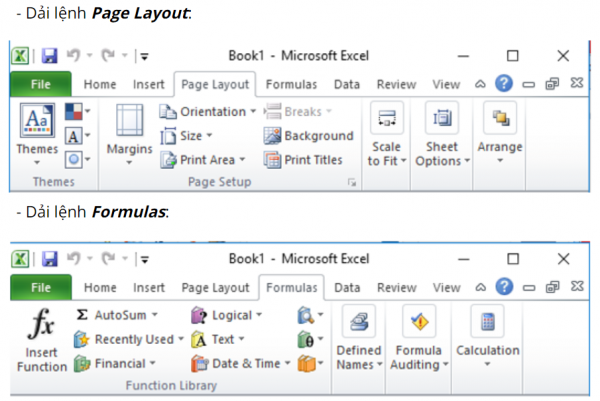The height and width of the screenshot is (401, 600).
Task: Open Customize Quick Access Toolbar in upper window
Action: click(144, 57)
